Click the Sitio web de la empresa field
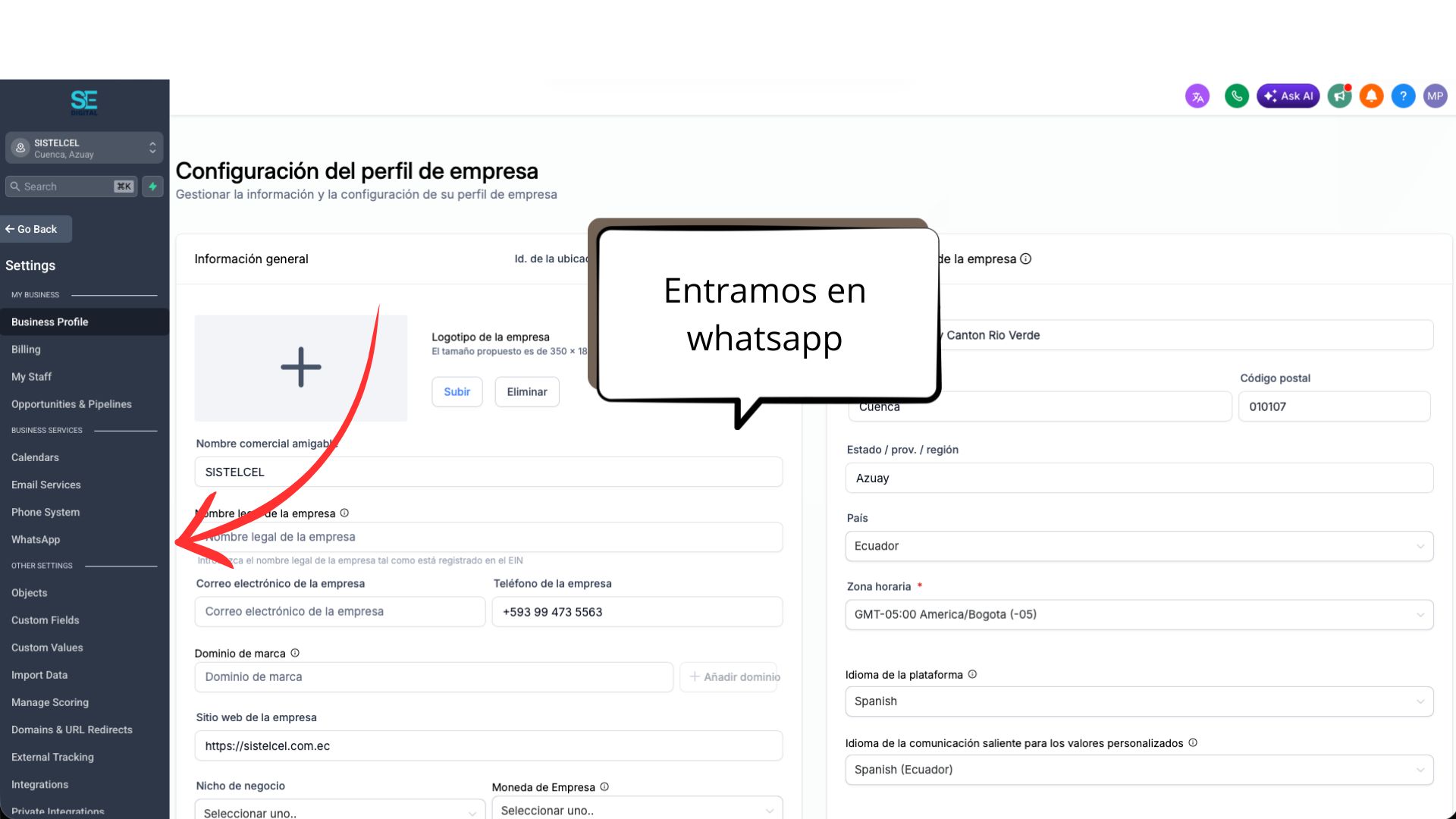 [488, 745]
